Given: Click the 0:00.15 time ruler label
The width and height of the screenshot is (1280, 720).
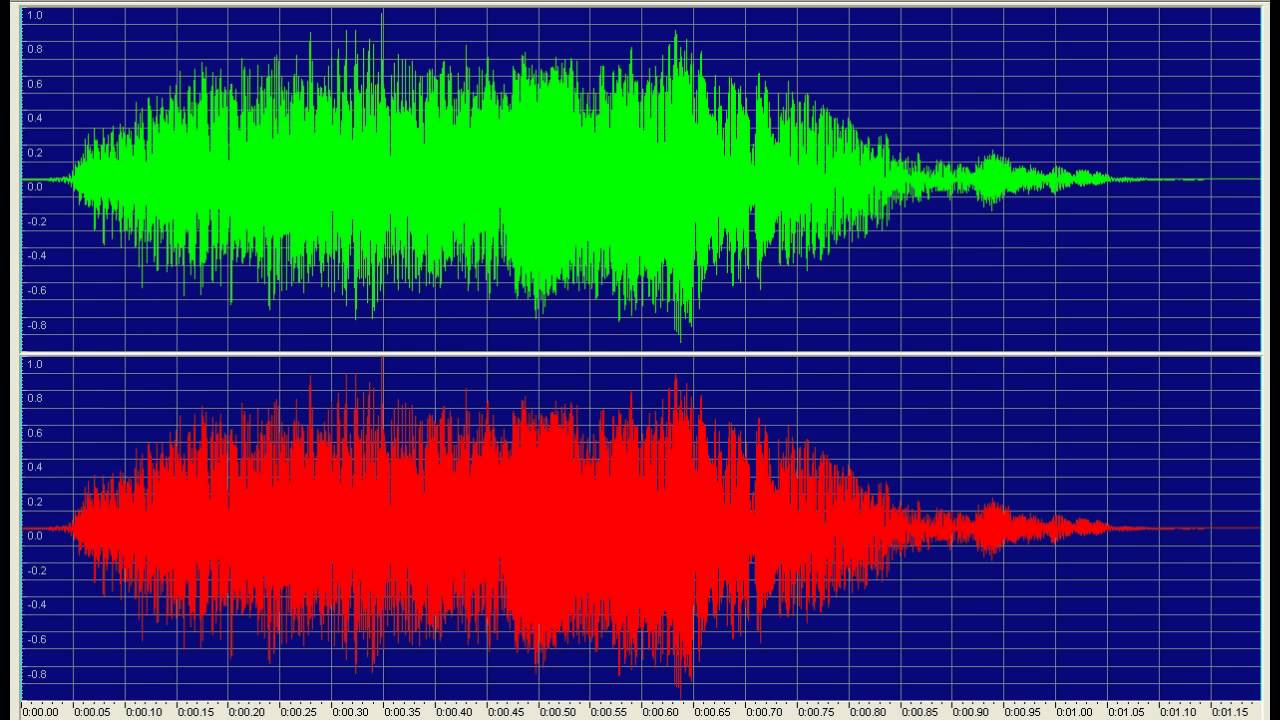Looking at the screenshot, I should pos(195,712).
